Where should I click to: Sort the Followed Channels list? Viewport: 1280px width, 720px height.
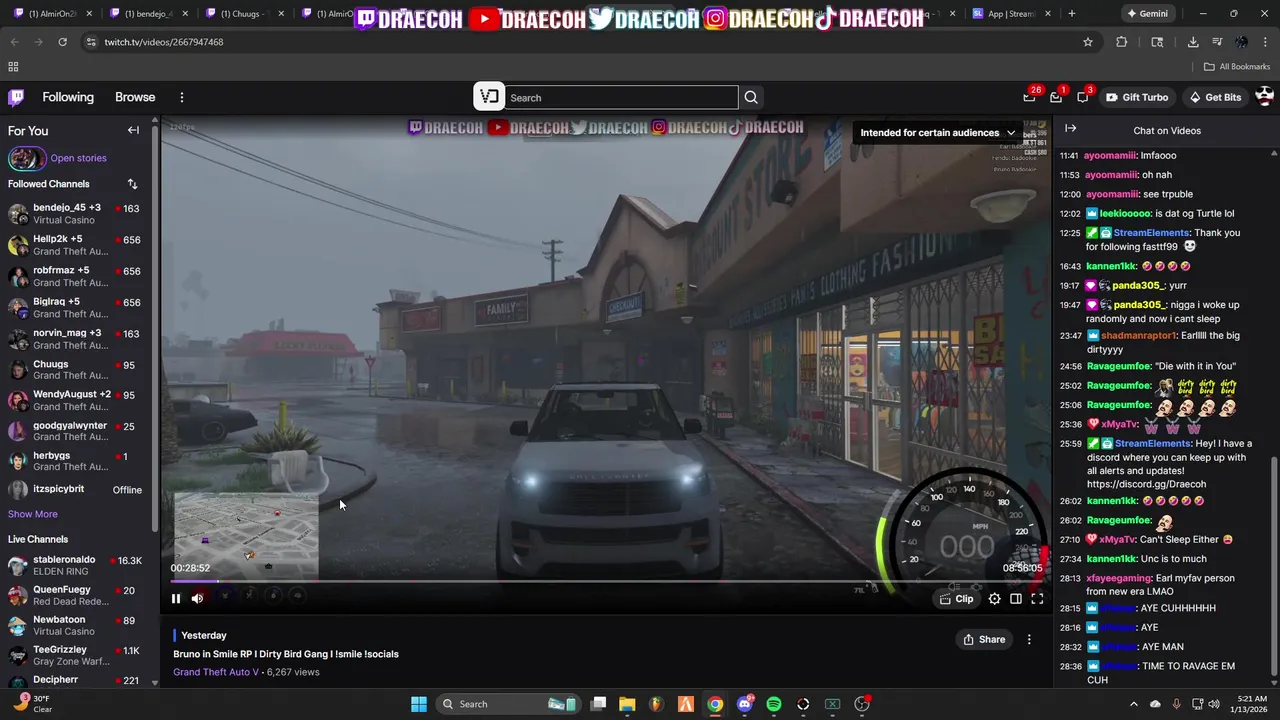132,184
